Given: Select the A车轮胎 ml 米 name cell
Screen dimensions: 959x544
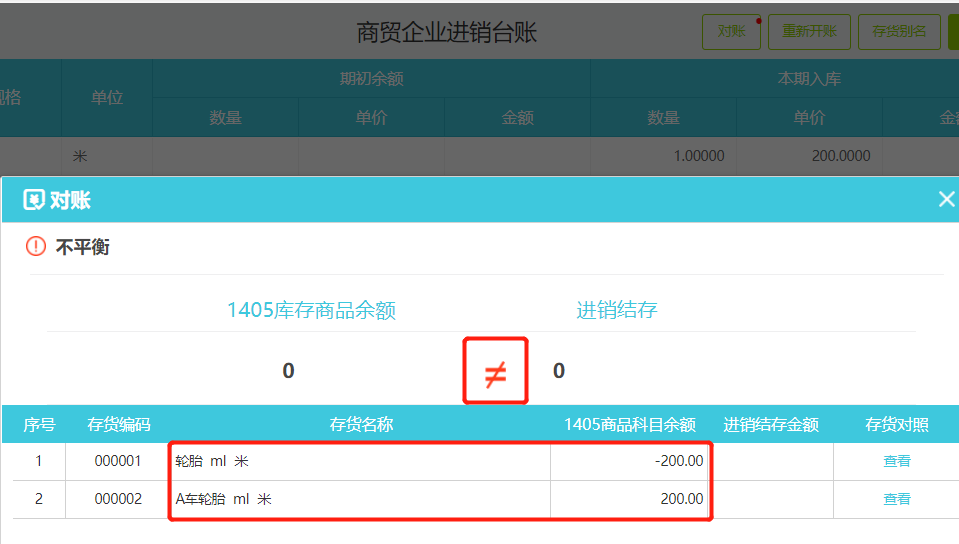Looking at the screenshot, I should pos(360,499).
